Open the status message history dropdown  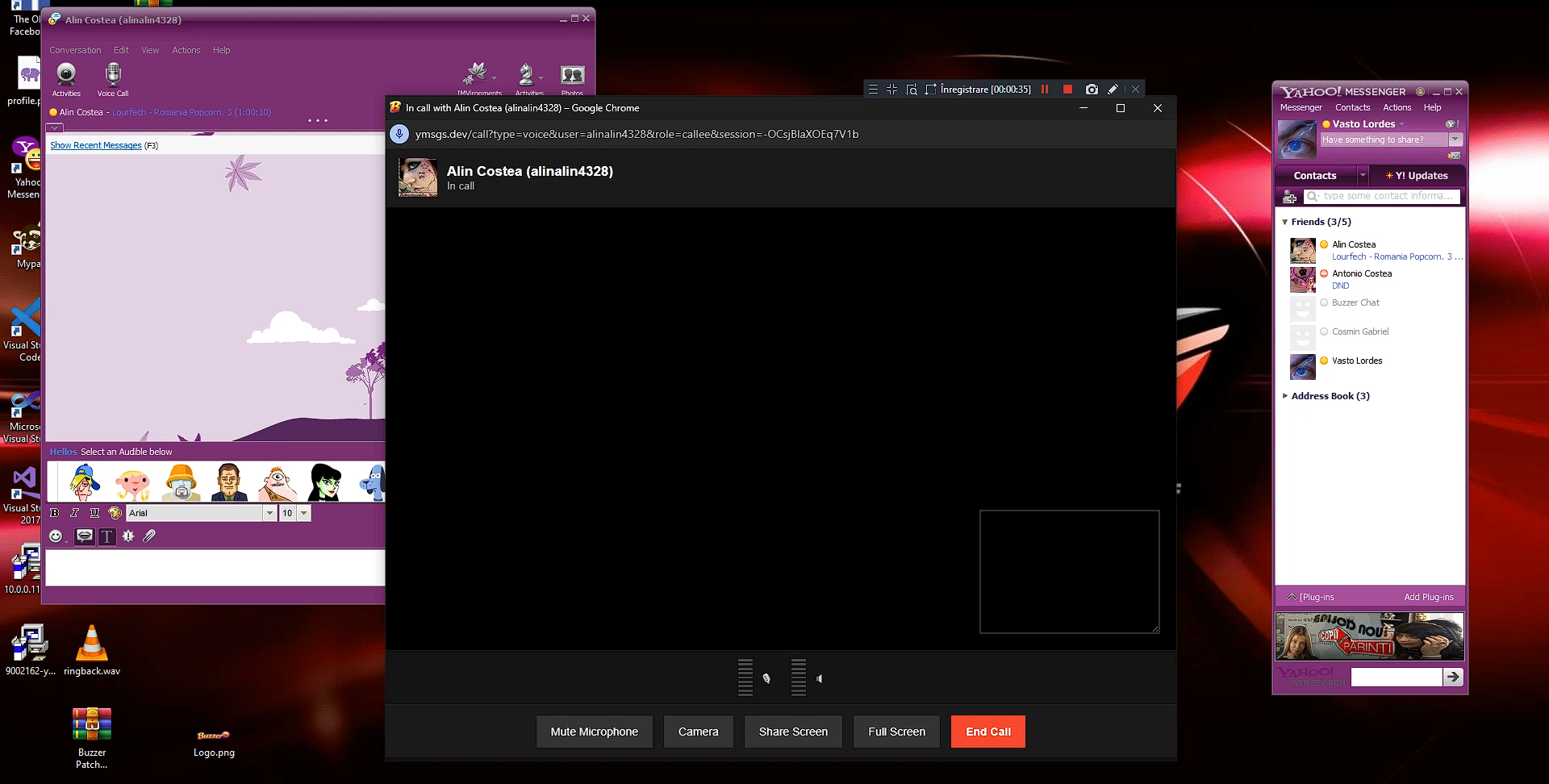coord(1455,140)
